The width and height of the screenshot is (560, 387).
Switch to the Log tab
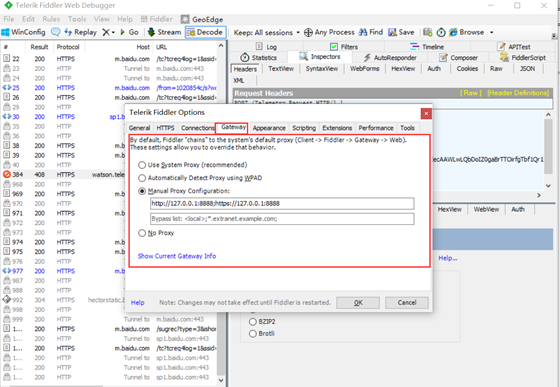point(266,47)
